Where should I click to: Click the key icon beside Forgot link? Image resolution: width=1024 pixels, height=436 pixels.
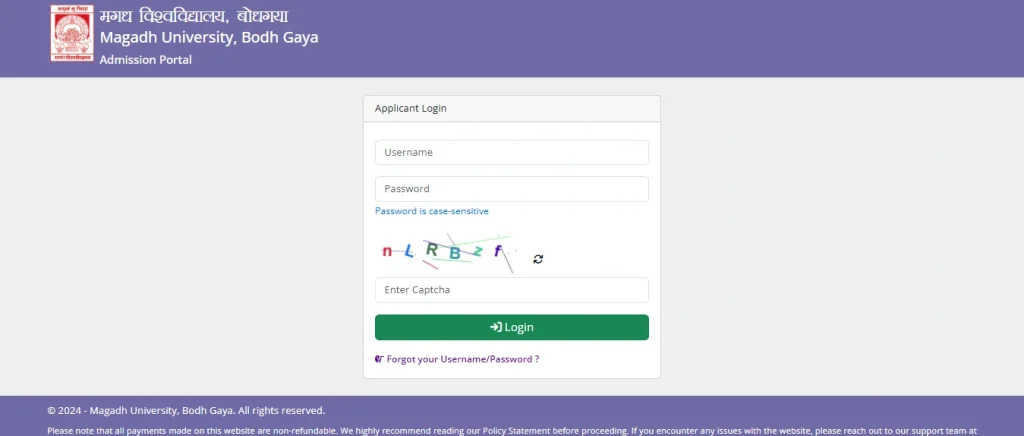point(379,359)
